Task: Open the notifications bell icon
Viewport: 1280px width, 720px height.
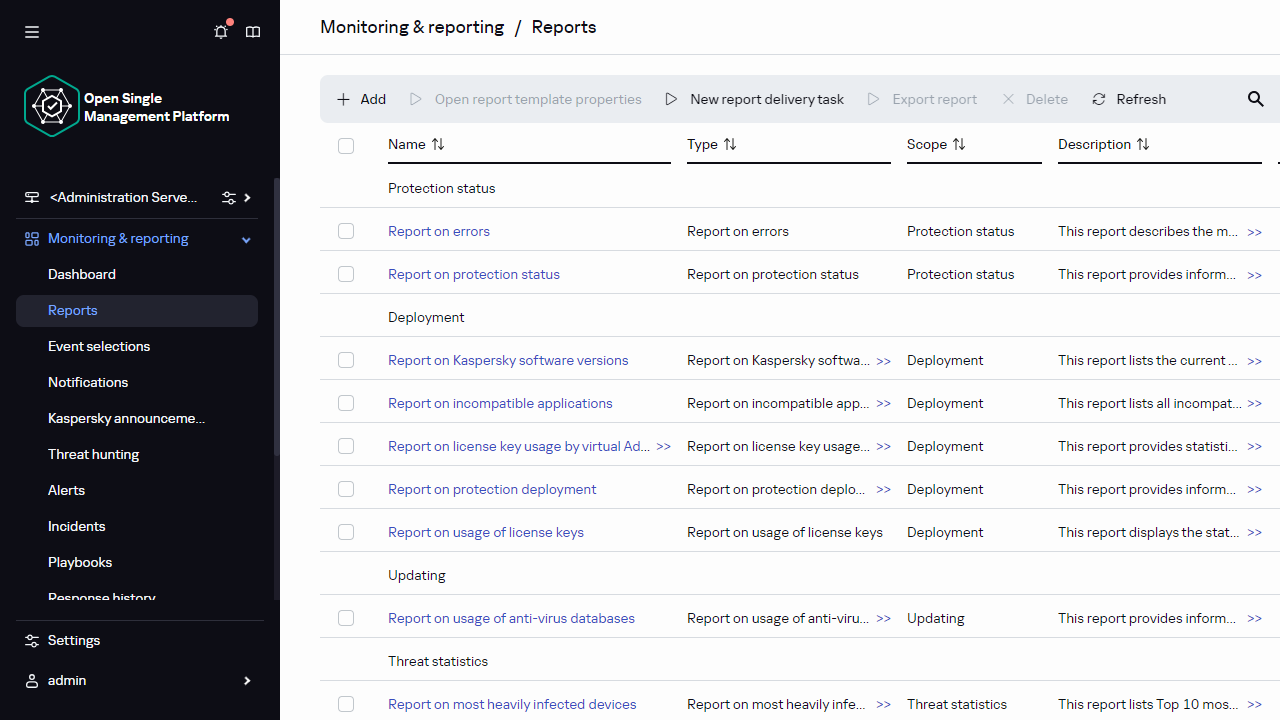Action: 221,32
